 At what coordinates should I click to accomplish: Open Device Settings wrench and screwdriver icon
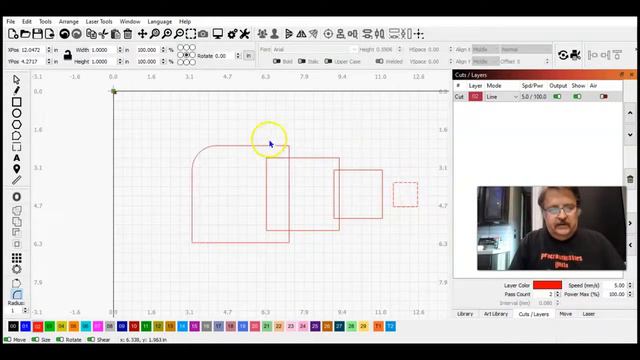click(244, 34)
